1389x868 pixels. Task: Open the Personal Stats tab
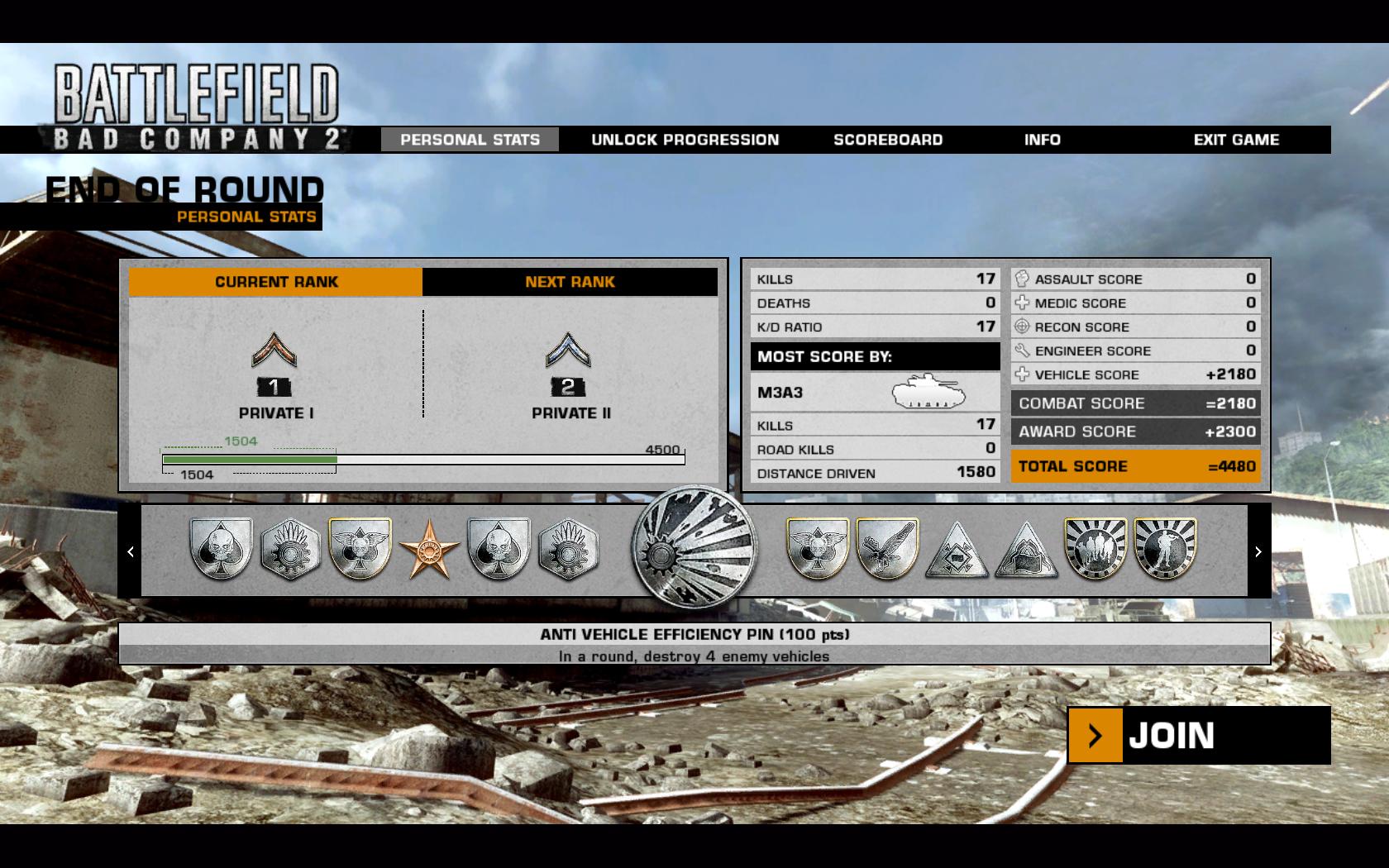[470, 140]
